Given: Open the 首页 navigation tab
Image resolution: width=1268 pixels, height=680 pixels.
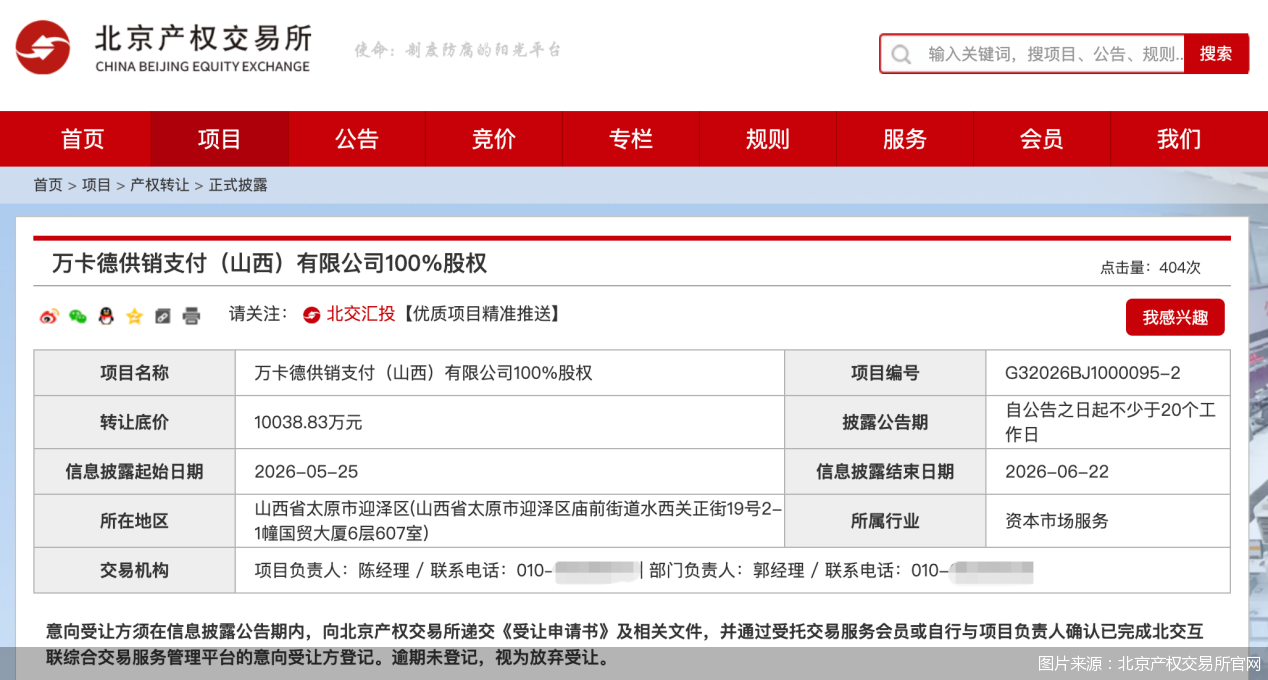Looking at the screenshot, I should pyautogui.click(x=82, y=139).
